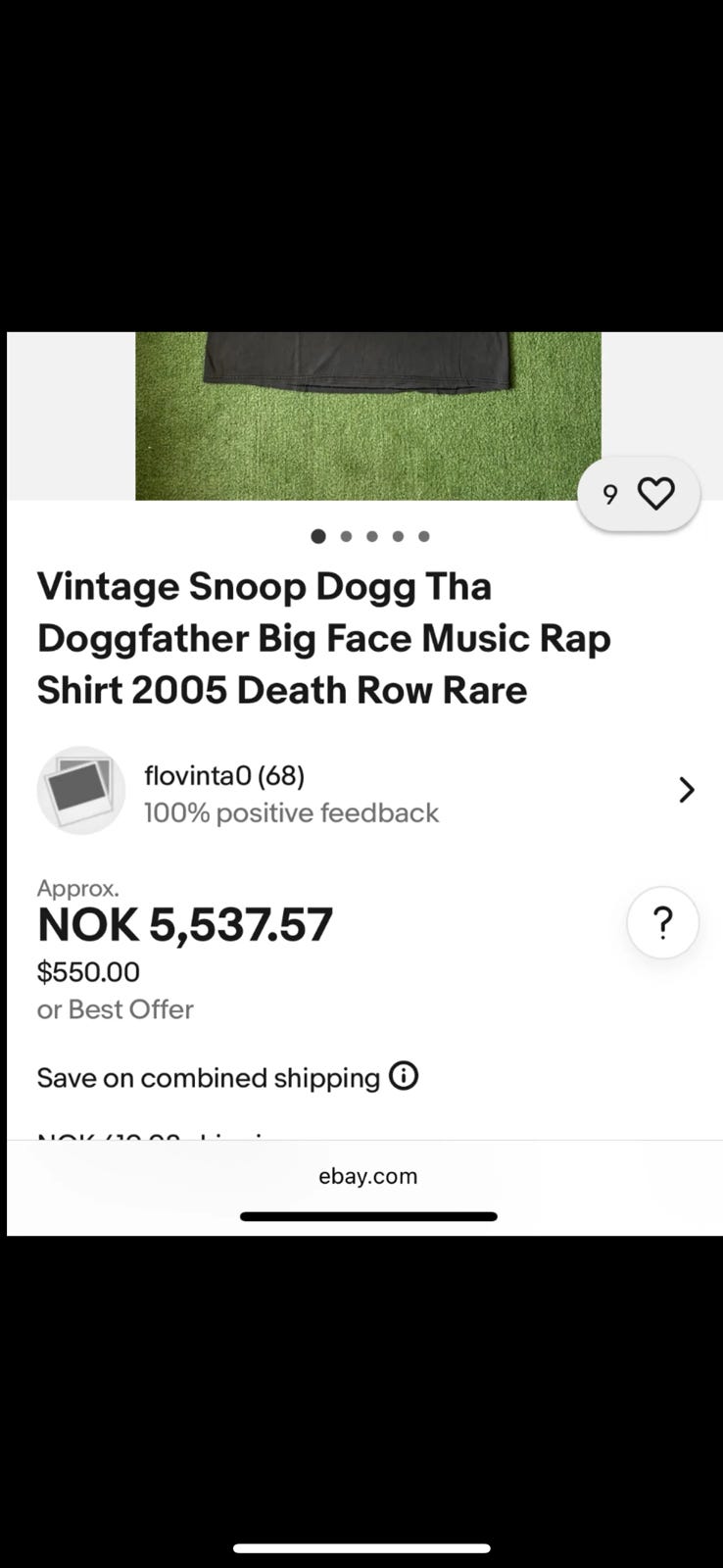Image resolution: width=723 pixels, height=1568 pixels.
Task: Tap the or Best Offer text
Action: click(116, 1009)
